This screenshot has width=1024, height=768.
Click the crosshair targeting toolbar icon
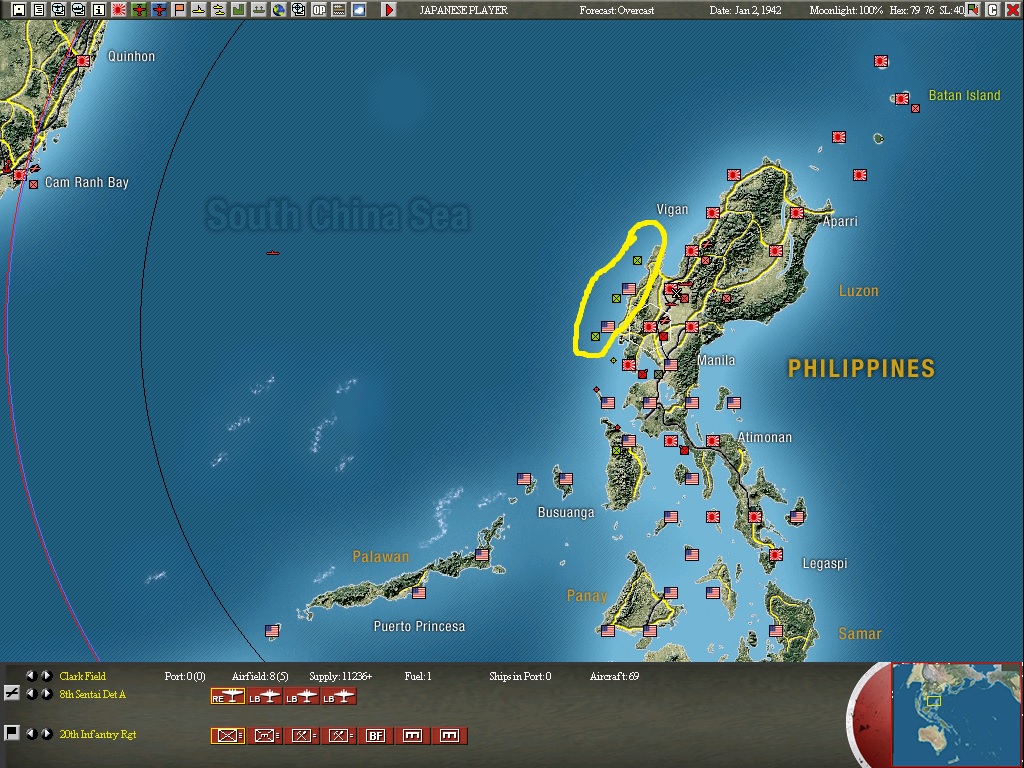[300, 8]
